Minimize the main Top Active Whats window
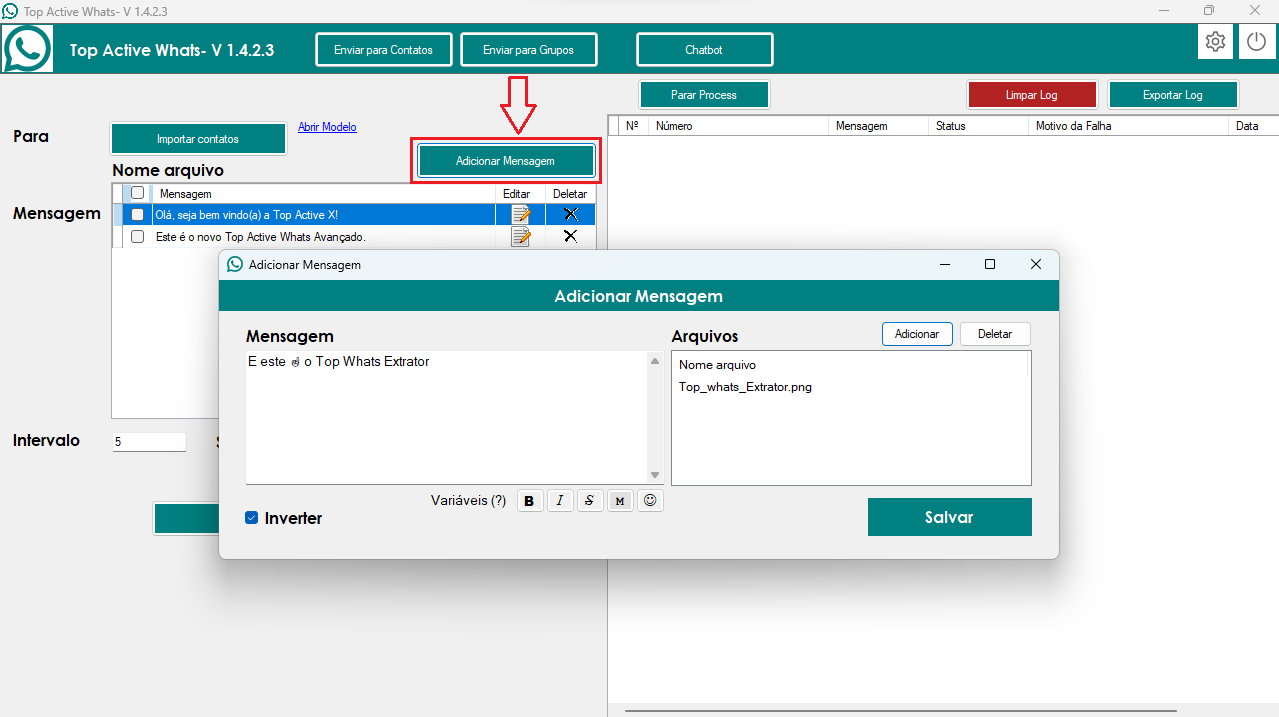 click(x=1164, y=10)
